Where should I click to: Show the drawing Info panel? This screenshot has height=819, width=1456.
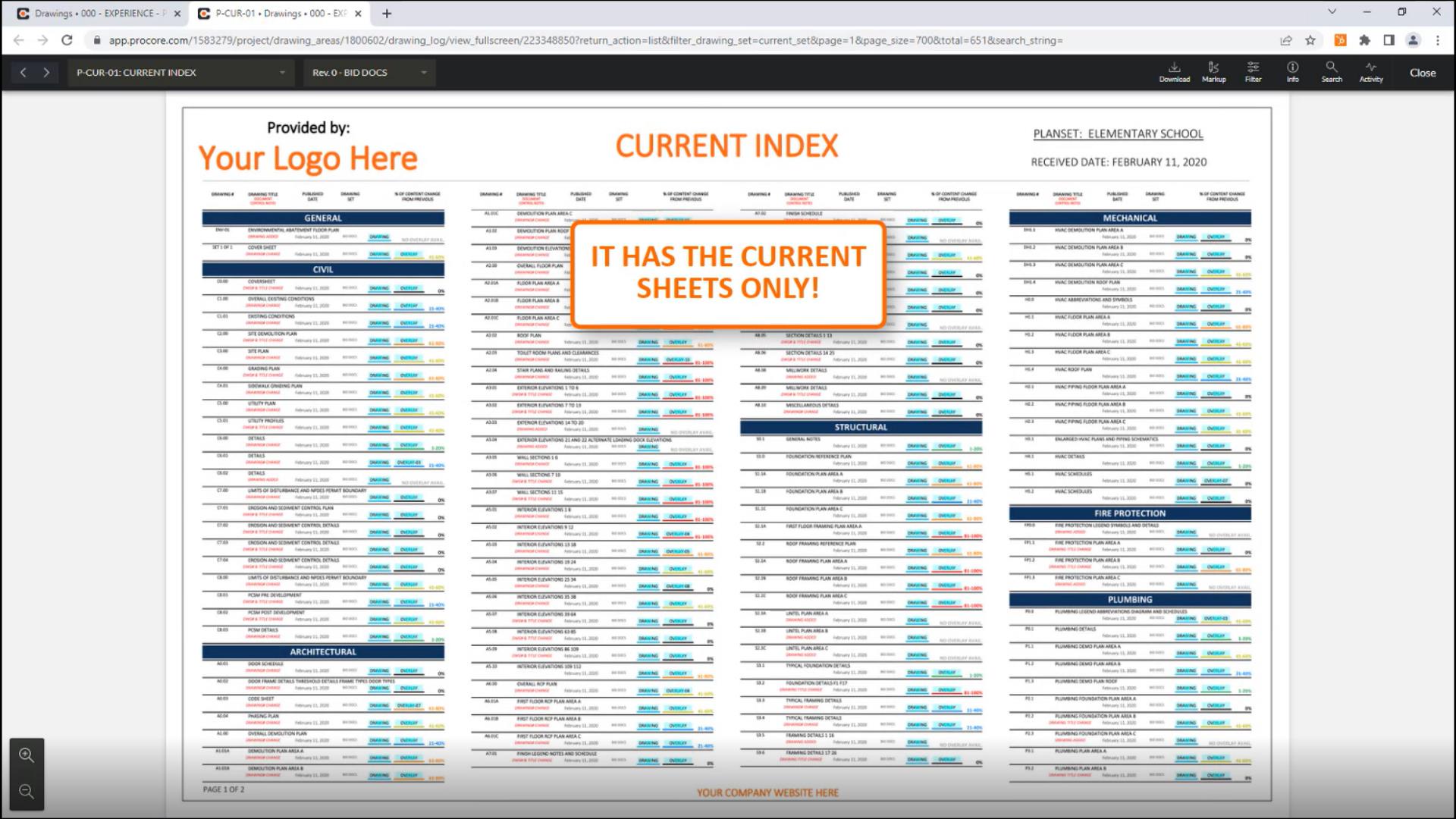pos(1292,72)
